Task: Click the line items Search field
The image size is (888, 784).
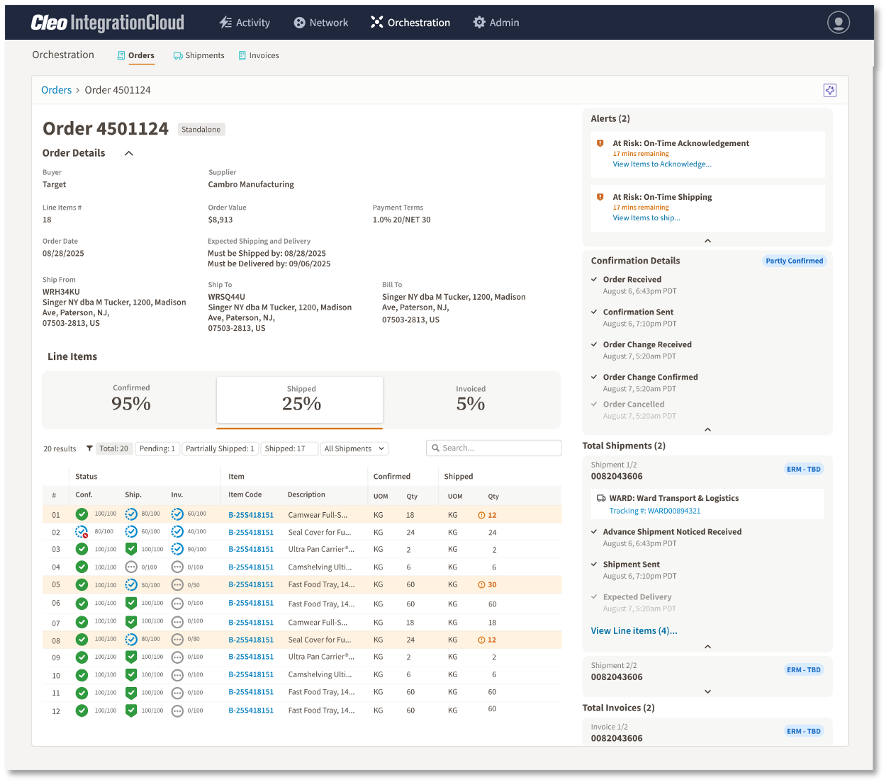Action: click(x=494, y=448)
